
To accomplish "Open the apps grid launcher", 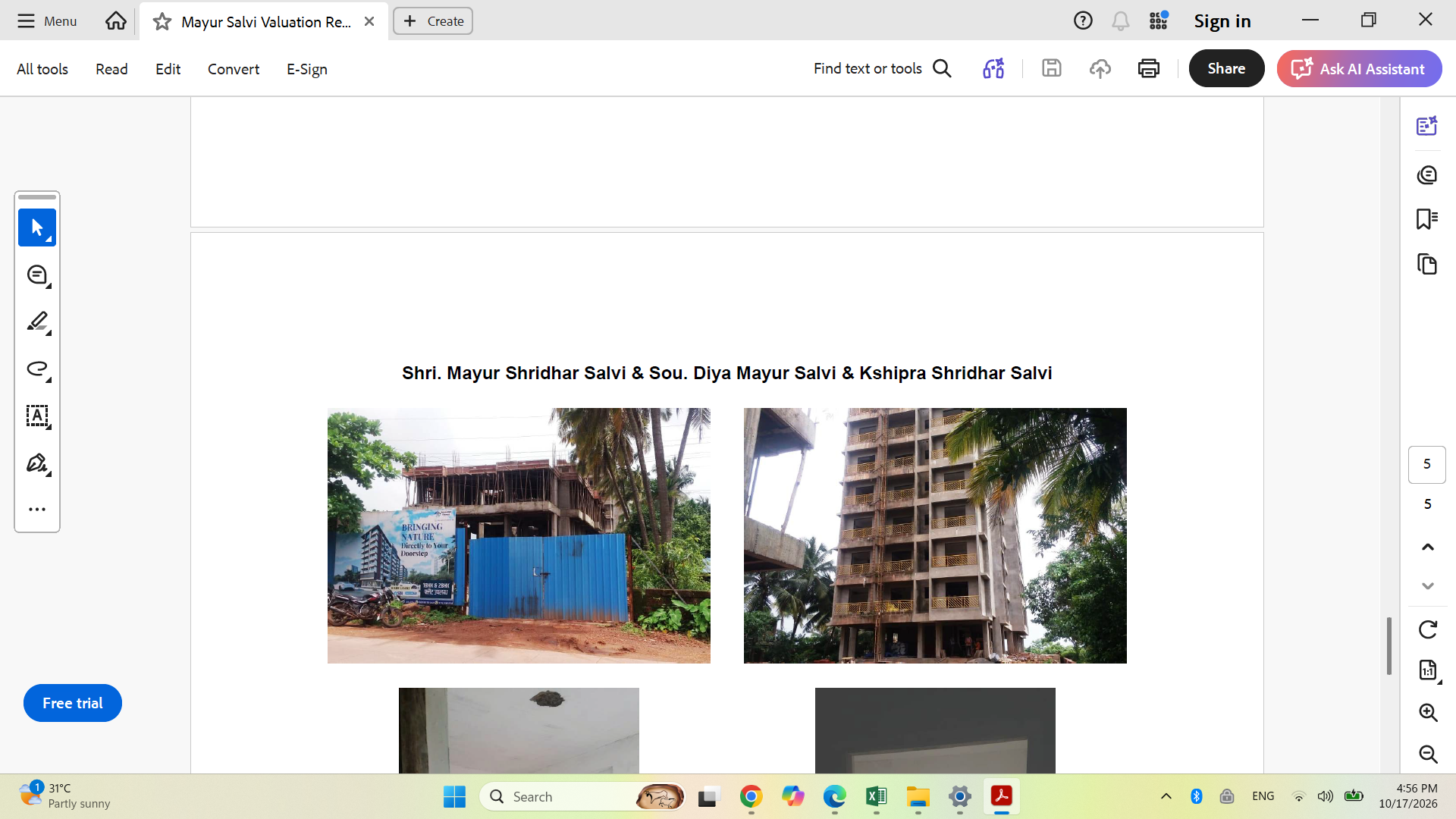I will (1158, 20).
